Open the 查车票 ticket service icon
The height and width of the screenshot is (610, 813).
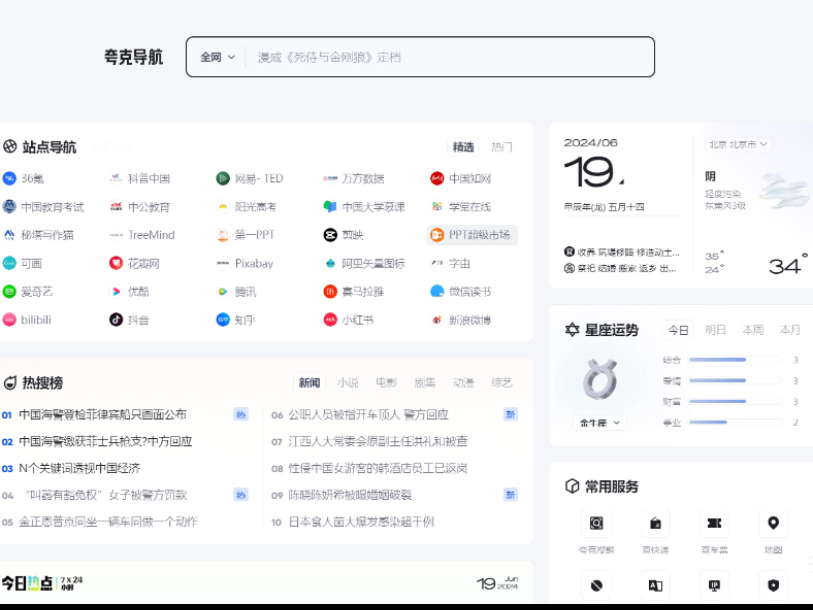coord(714,523)
